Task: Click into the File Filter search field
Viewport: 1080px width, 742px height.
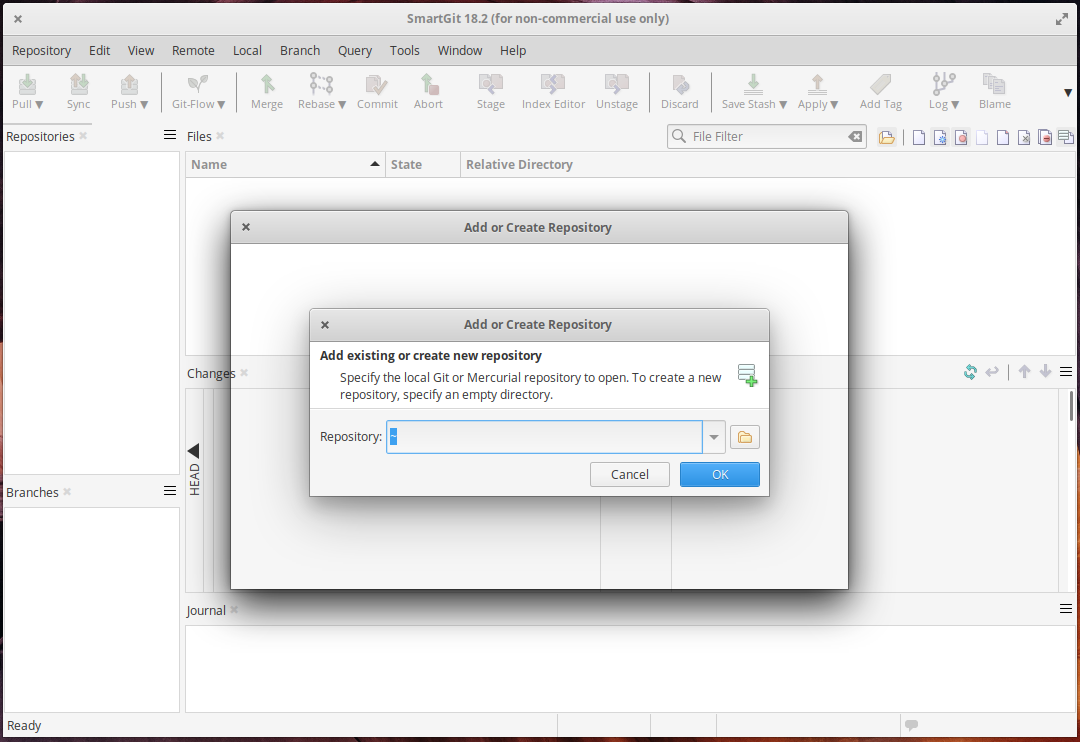Action: tap(768, 136)
